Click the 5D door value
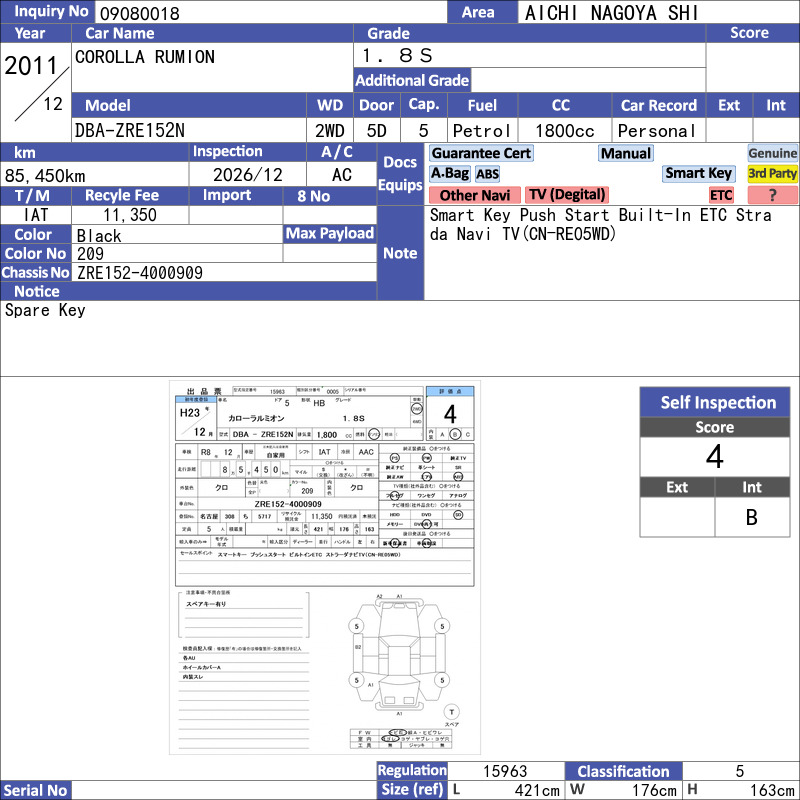Viewport: 800px width, 800px height. coord(377,131)
